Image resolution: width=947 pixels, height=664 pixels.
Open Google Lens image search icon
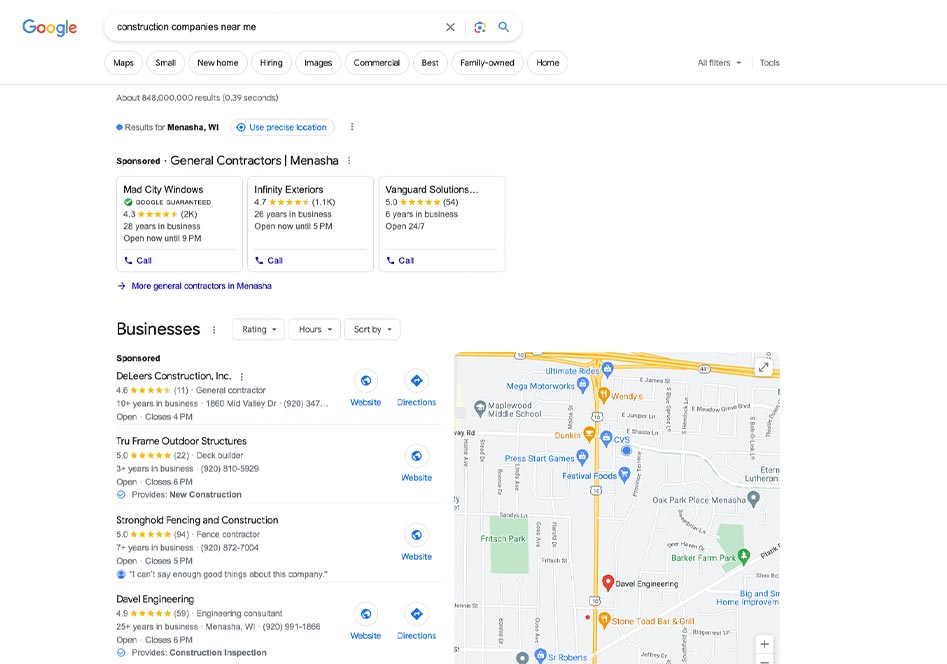tap(480, 27)
